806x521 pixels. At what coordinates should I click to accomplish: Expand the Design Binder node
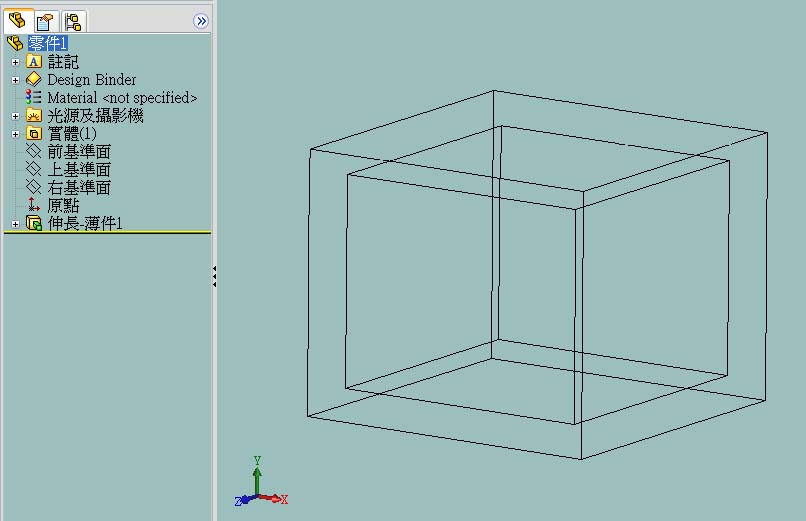[x=15, y=80]
